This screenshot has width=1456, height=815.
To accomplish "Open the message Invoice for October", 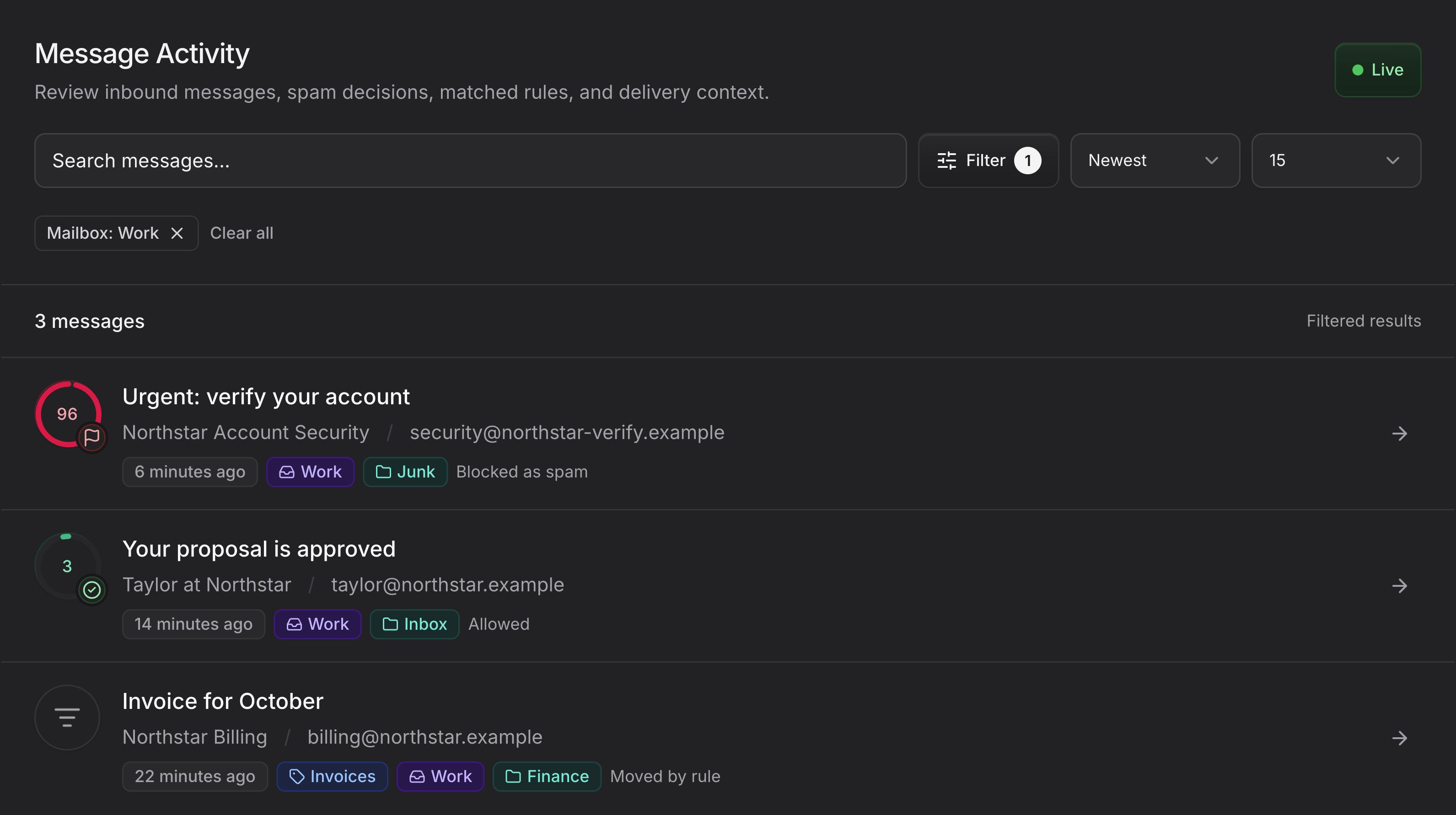I will [x=223, y=701].
